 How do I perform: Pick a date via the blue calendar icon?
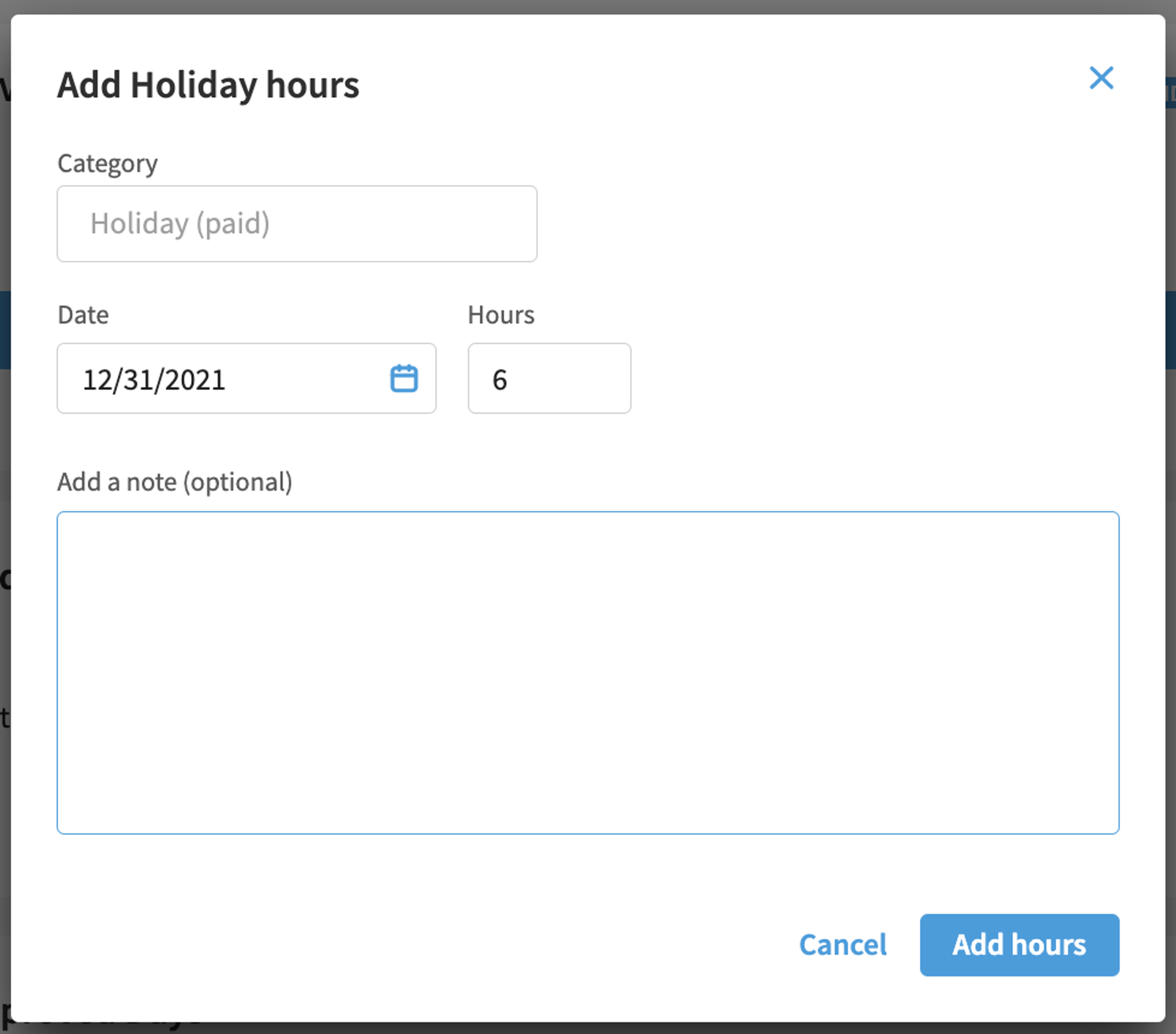(x=404, y=378)
